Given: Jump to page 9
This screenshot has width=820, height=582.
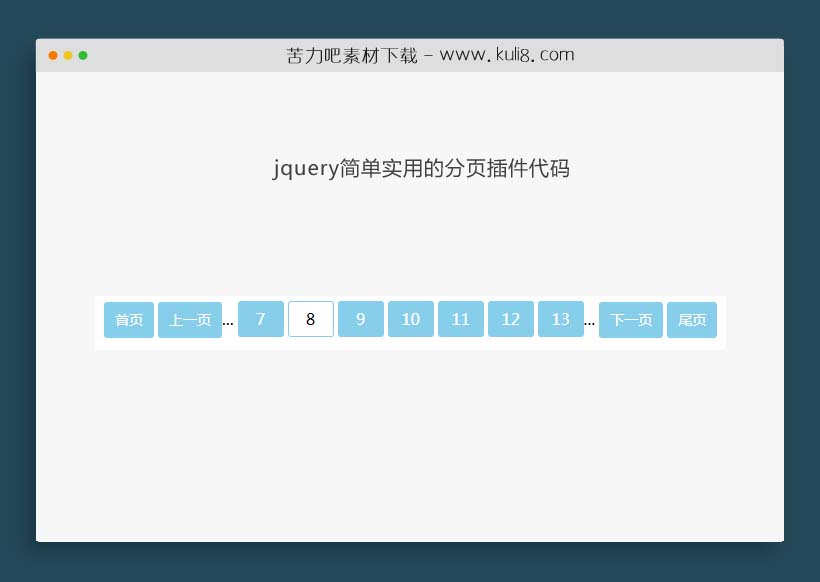Looking at the screenshot, I should tap(361, 319).
